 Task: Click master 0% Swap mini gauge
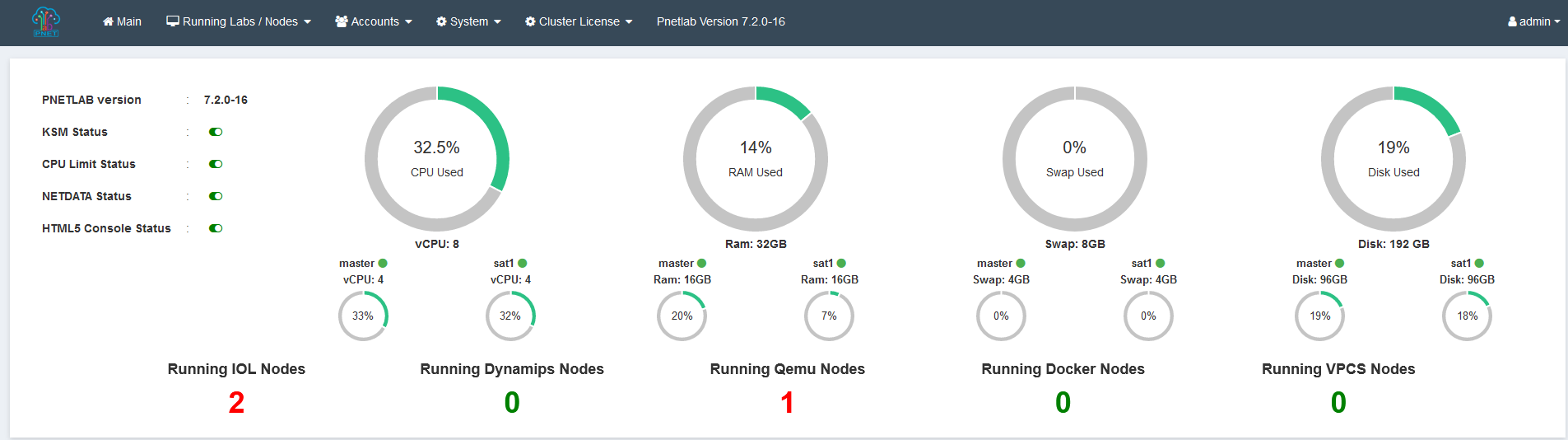[1001, 316]
